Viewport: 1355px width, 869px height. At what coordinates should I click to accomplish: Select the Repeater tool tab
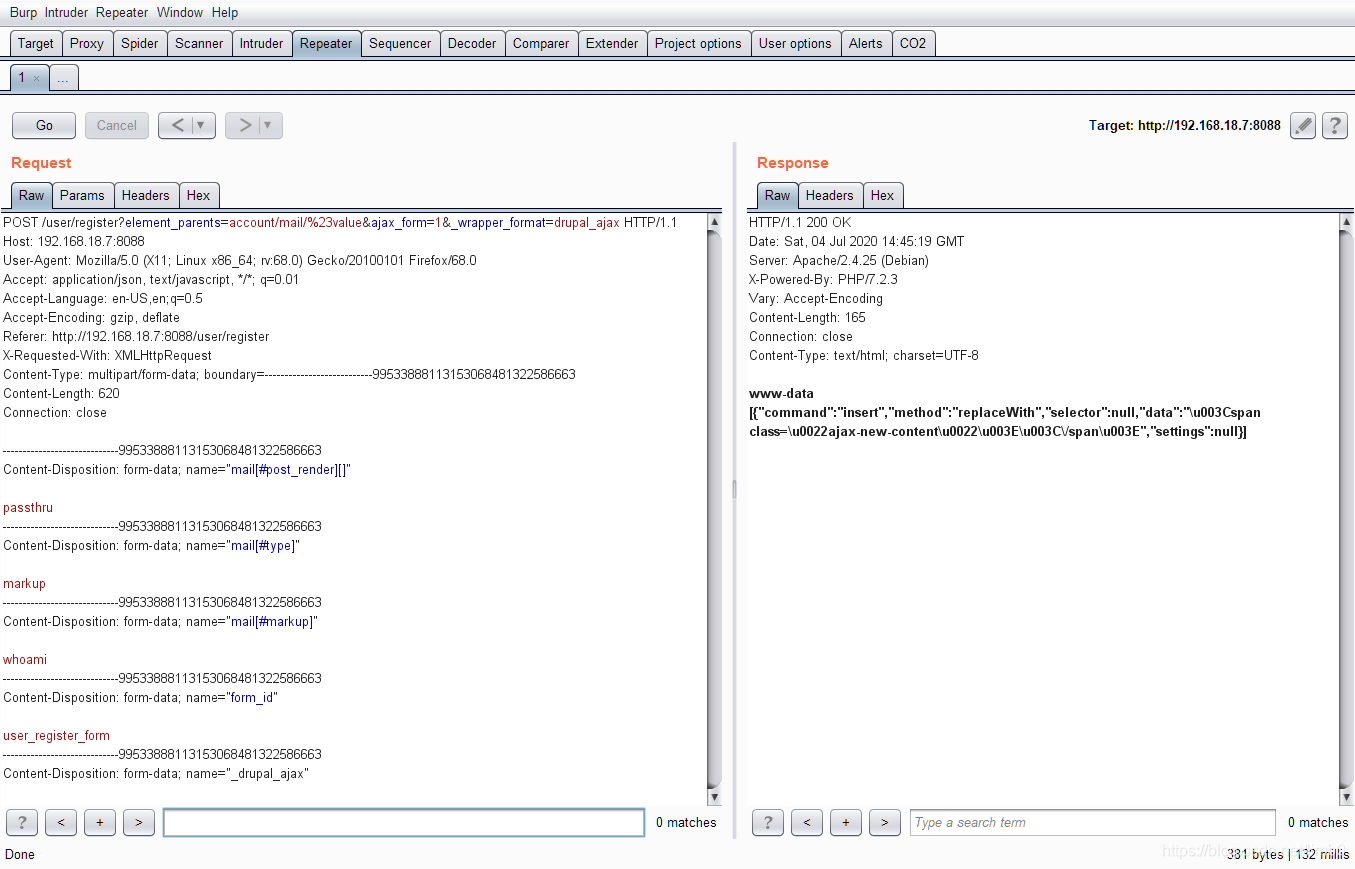326,43
